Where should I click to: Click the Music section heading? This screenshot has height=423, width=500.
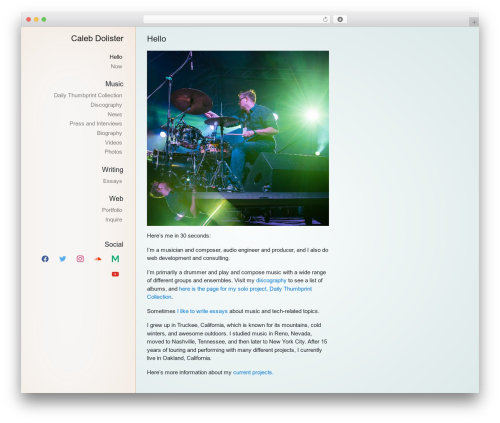(x=114, y=84)
